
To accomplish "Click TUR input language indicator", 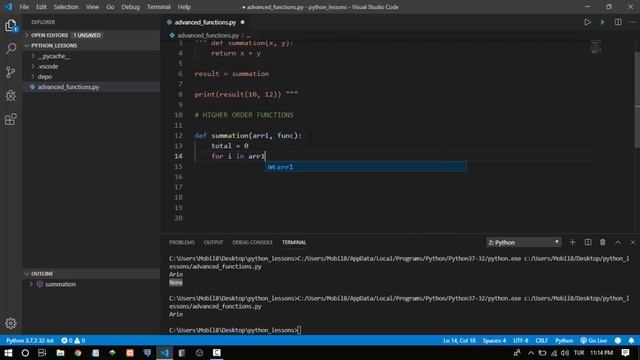I will pos(579,353).
